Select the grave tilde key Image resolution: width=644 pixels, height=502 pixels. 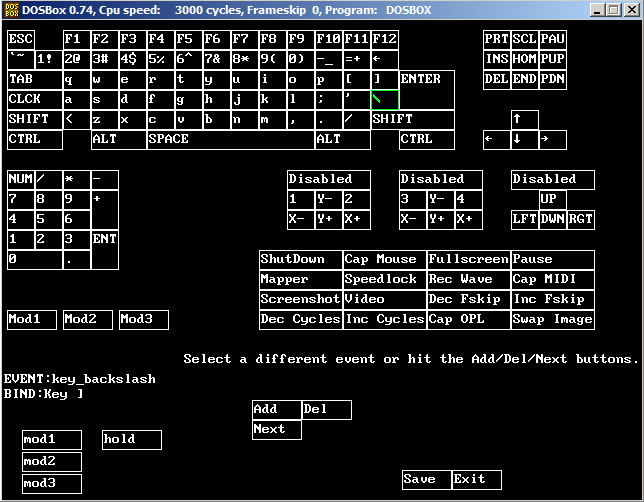click(21, 59)
